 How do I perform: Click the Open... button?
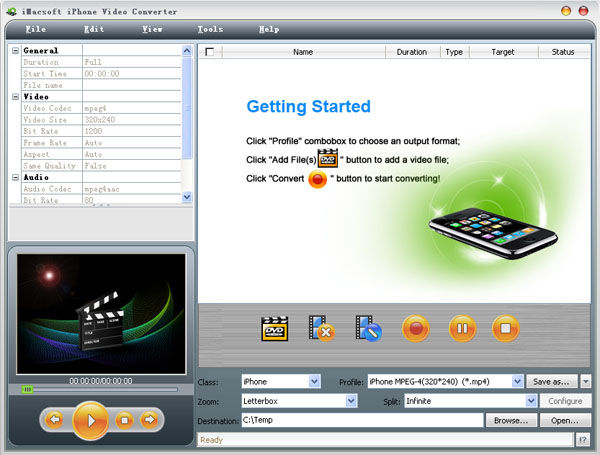(565, 421)
